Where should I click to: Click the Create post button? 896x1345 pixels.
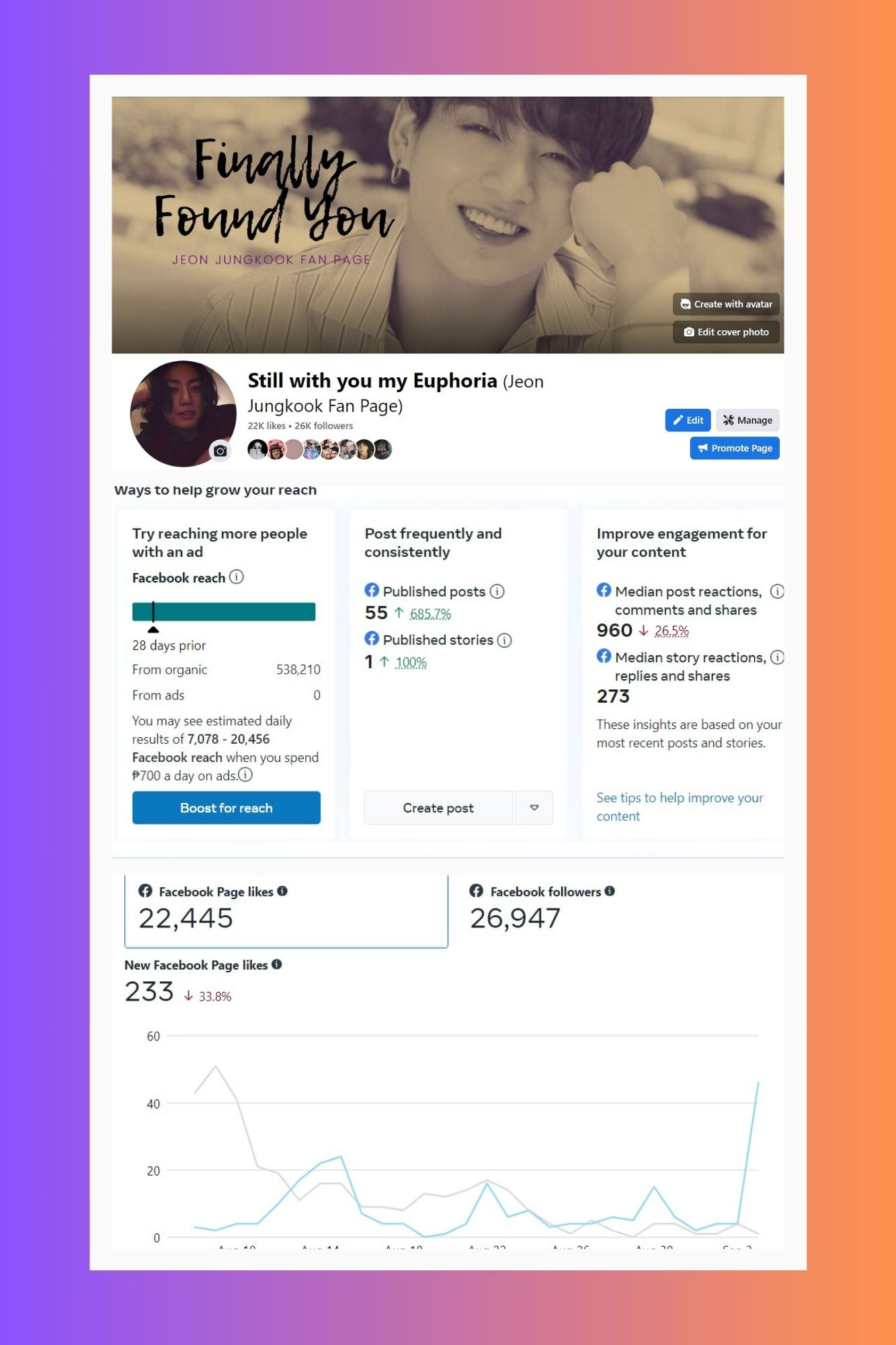438,808
